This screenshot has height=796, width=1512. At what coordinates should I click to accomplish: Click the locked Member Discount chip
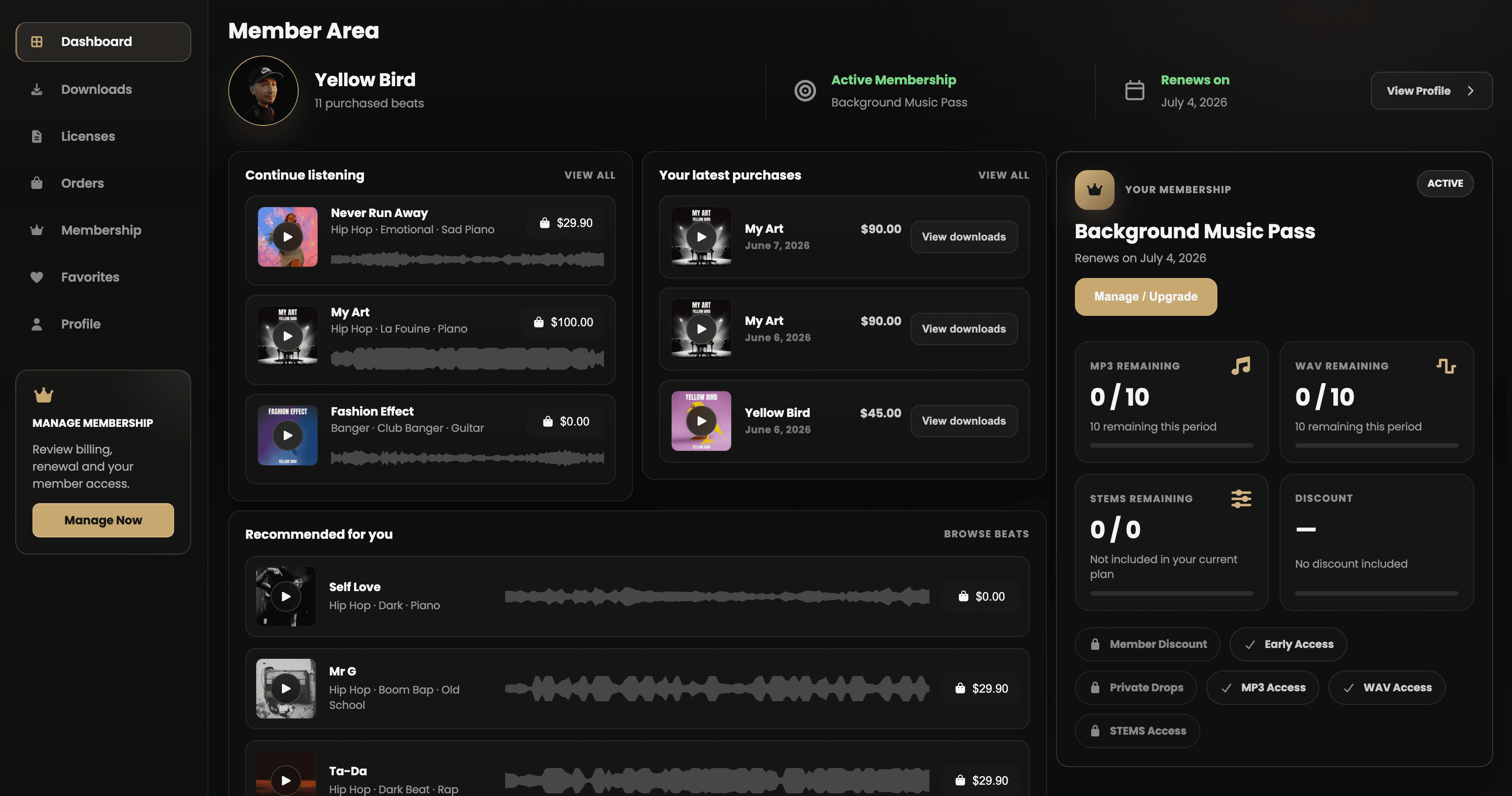tap(1148, 644)
